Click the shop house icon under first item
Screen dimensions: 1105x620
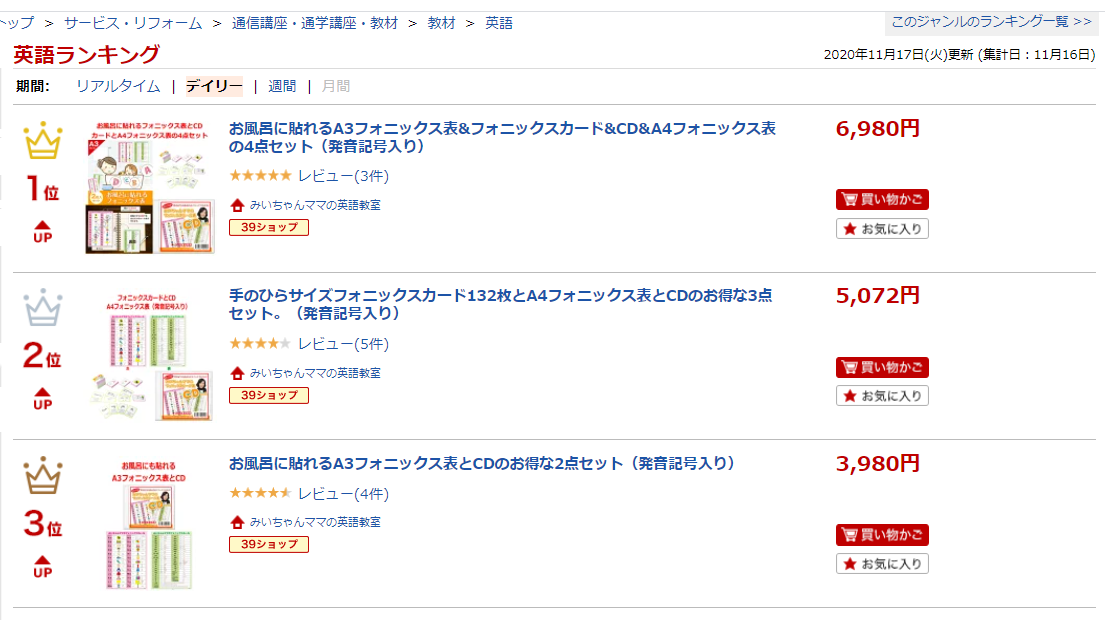(x=237, y=205)
